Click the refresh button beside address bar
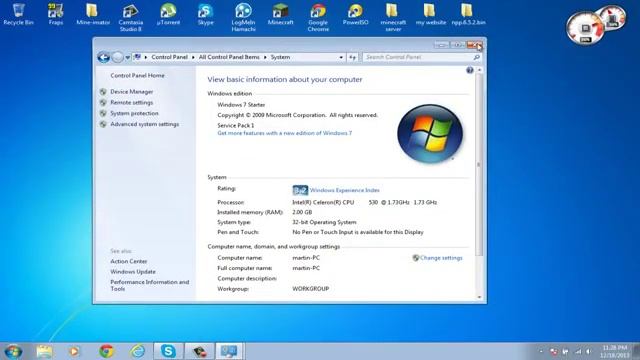640x360 pixels. pos(352,58)
